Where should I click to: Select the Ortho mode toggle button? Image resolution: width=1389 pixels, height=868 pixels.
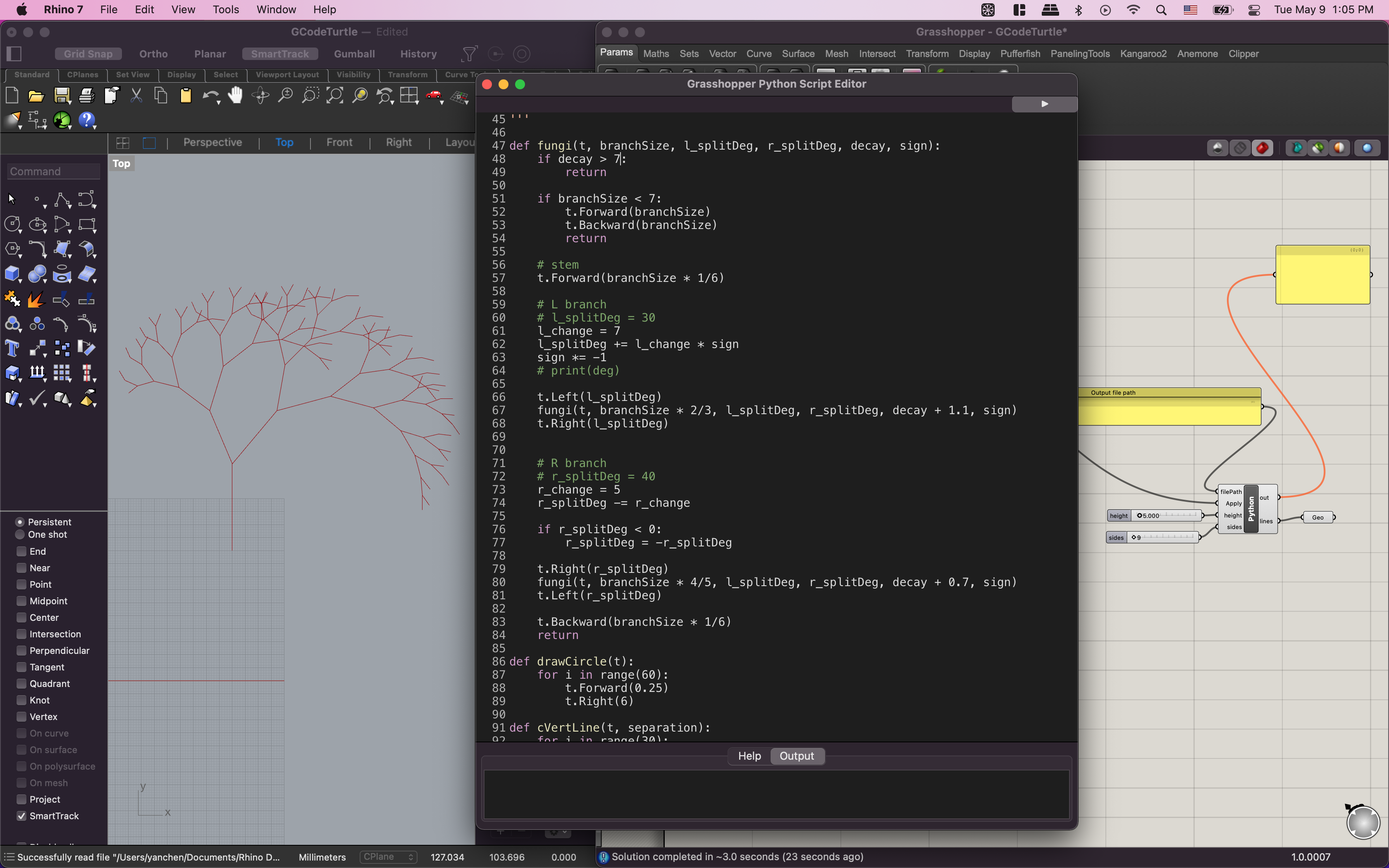pos(153,54)
